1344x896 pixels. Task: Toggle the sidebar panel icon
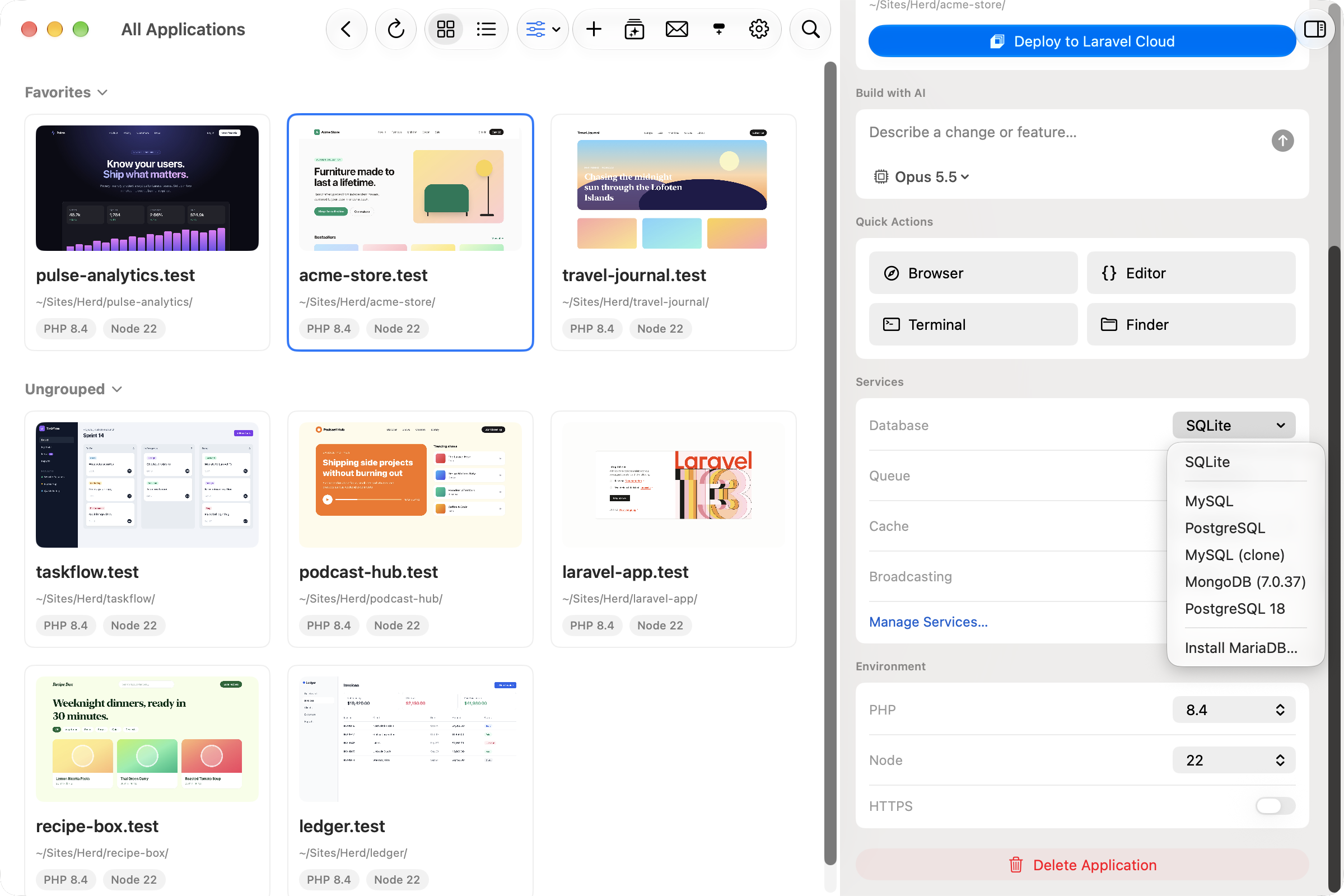click(1314, 29)
